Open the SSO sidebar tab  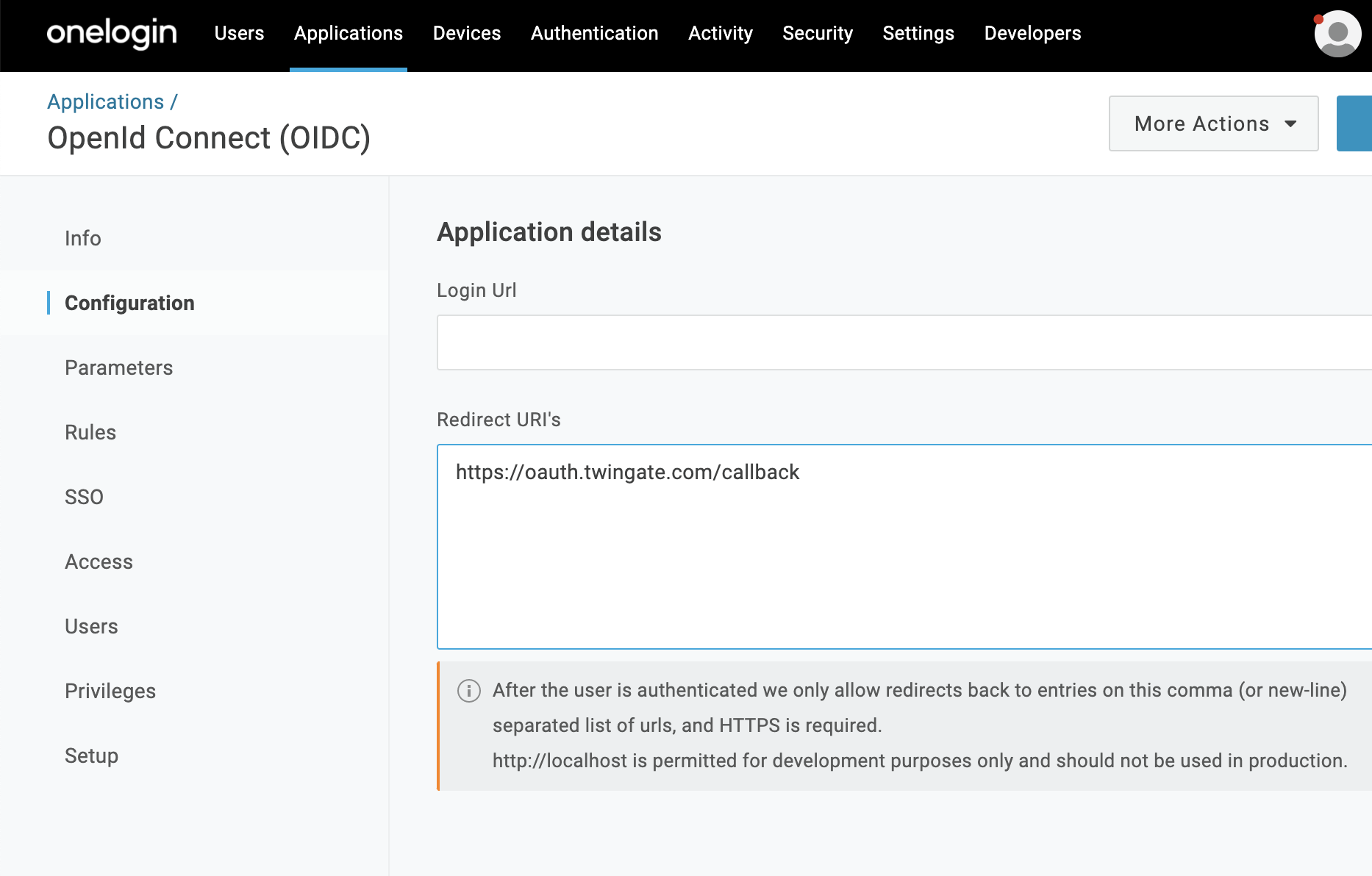point(84,497)
